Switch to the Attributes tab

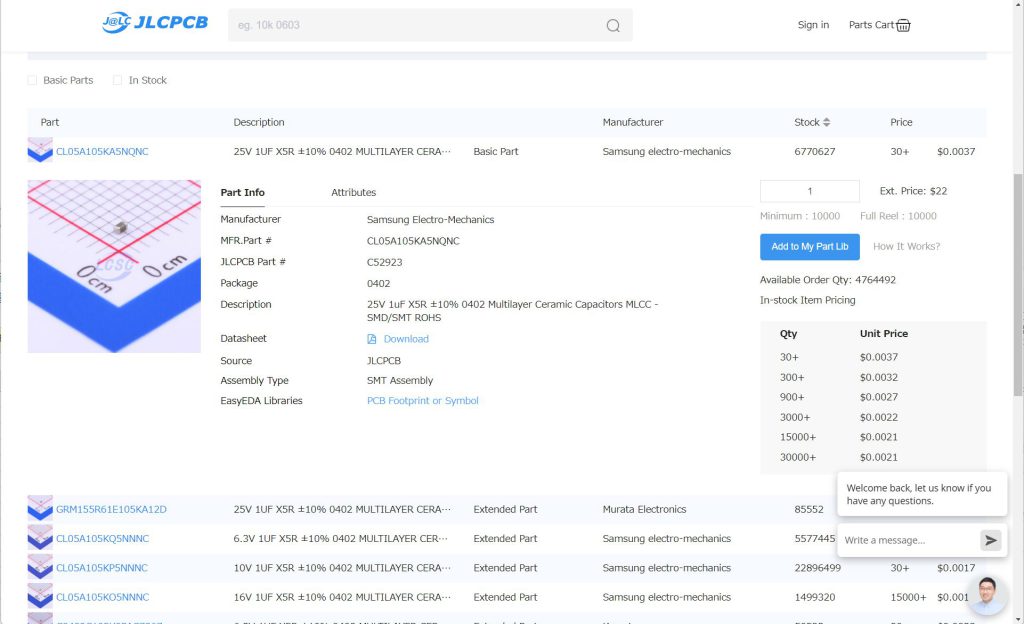tap(353, 192)
